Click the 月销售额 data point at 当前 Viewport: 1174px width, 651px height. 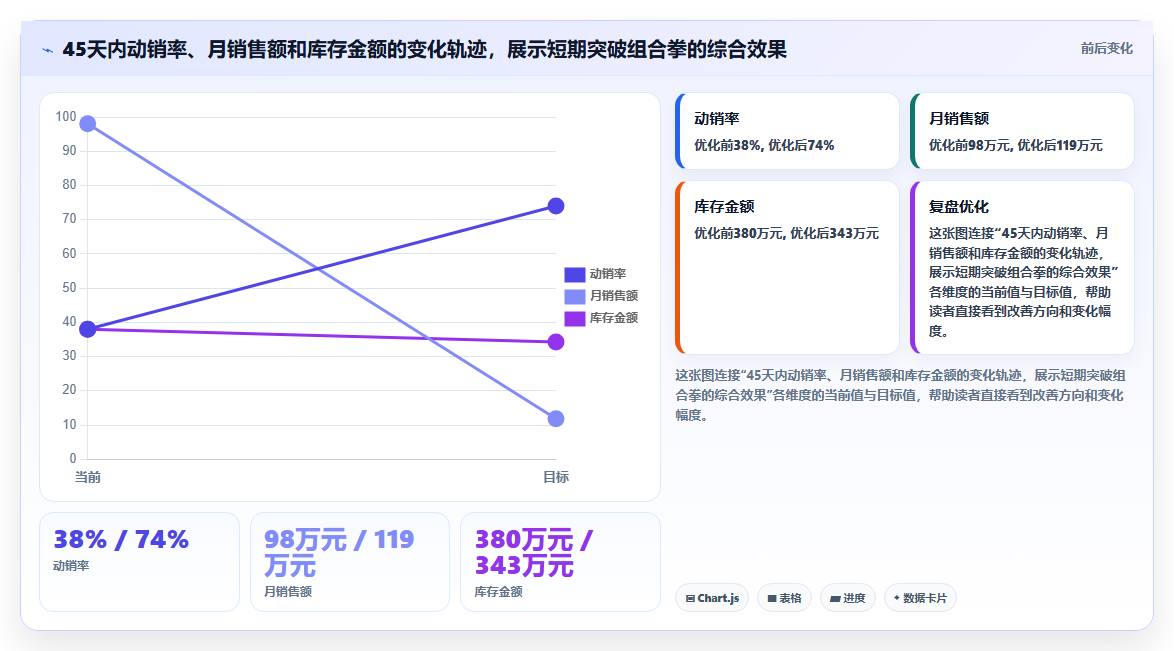click(x=88, y=124)
